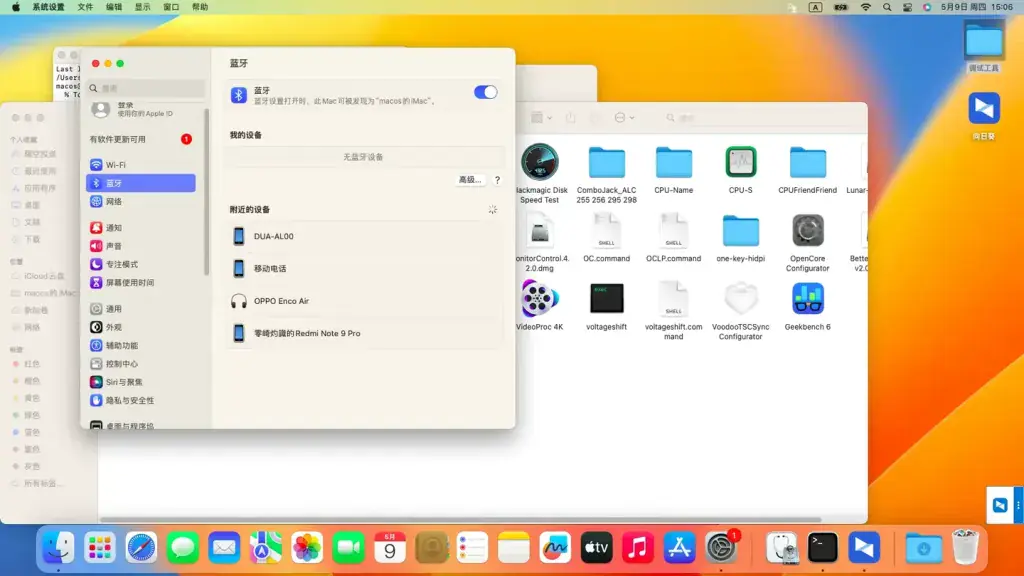1024x576 pixels.
Task: Open 编辑 menu in menu bar
Action: [114, 7]
